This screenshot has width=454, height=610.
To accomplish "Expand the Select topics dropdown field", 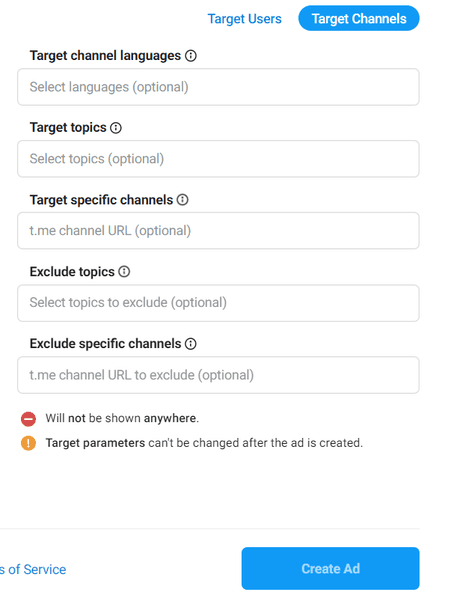I will coord(218,159).
